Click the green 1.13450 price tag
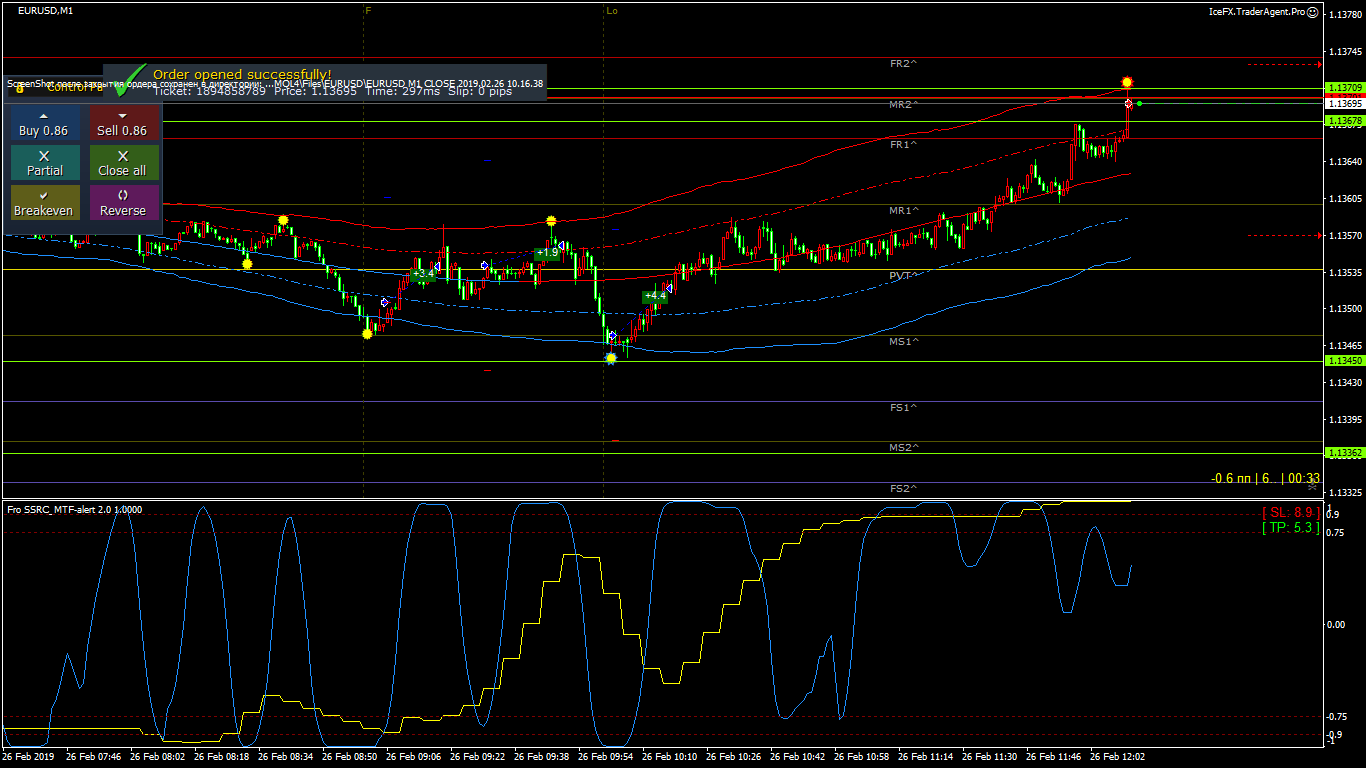 pyautogui.click(x=1344, y=360)
